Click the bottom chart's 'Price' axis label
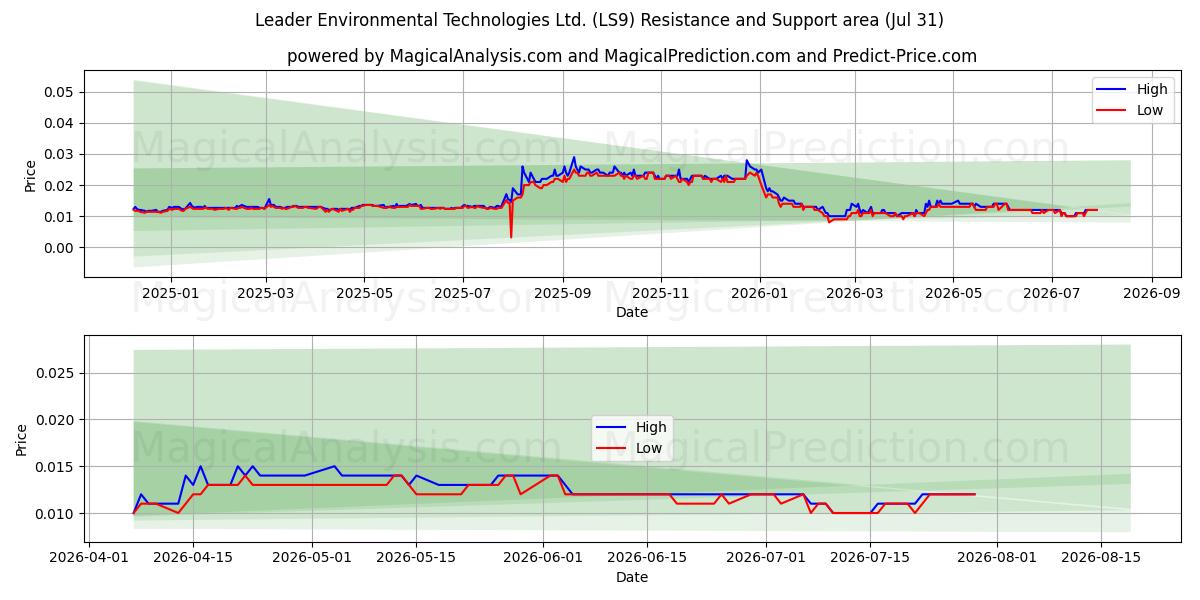The width and height of the screenshot is (1200, 600). 22,440
